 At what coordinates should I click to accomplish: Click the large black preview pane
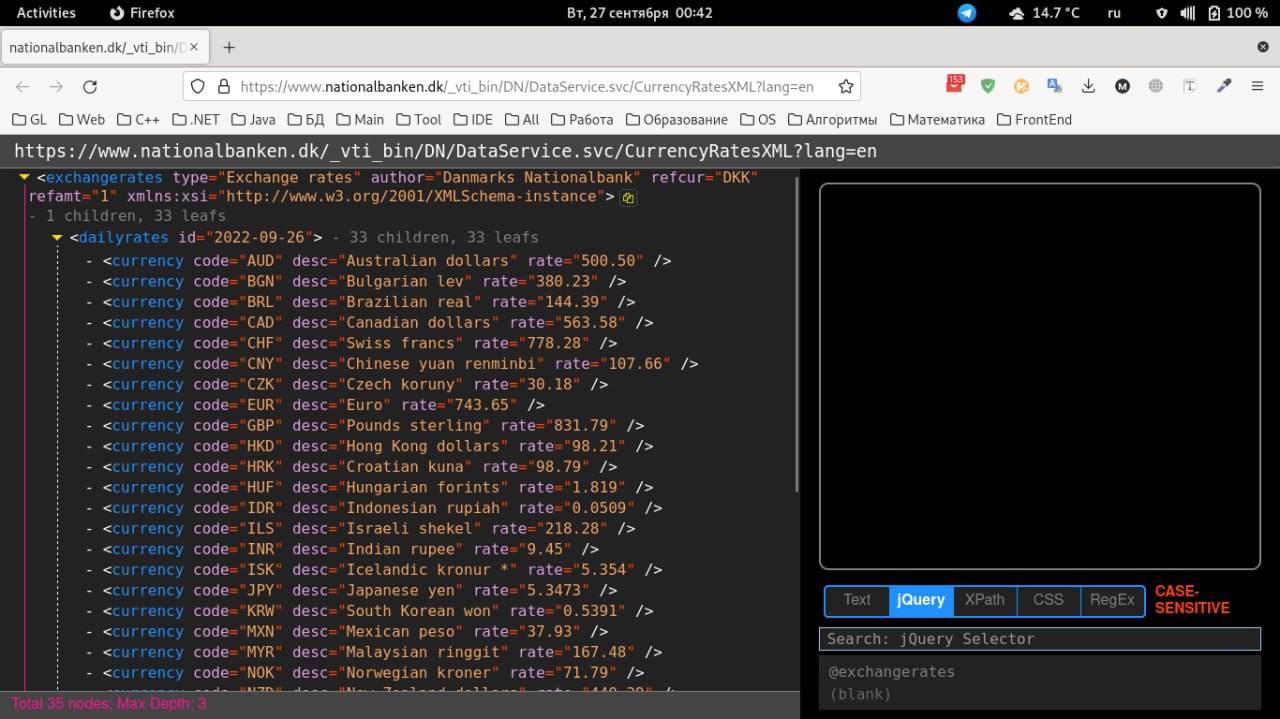tap(1040, 377)
